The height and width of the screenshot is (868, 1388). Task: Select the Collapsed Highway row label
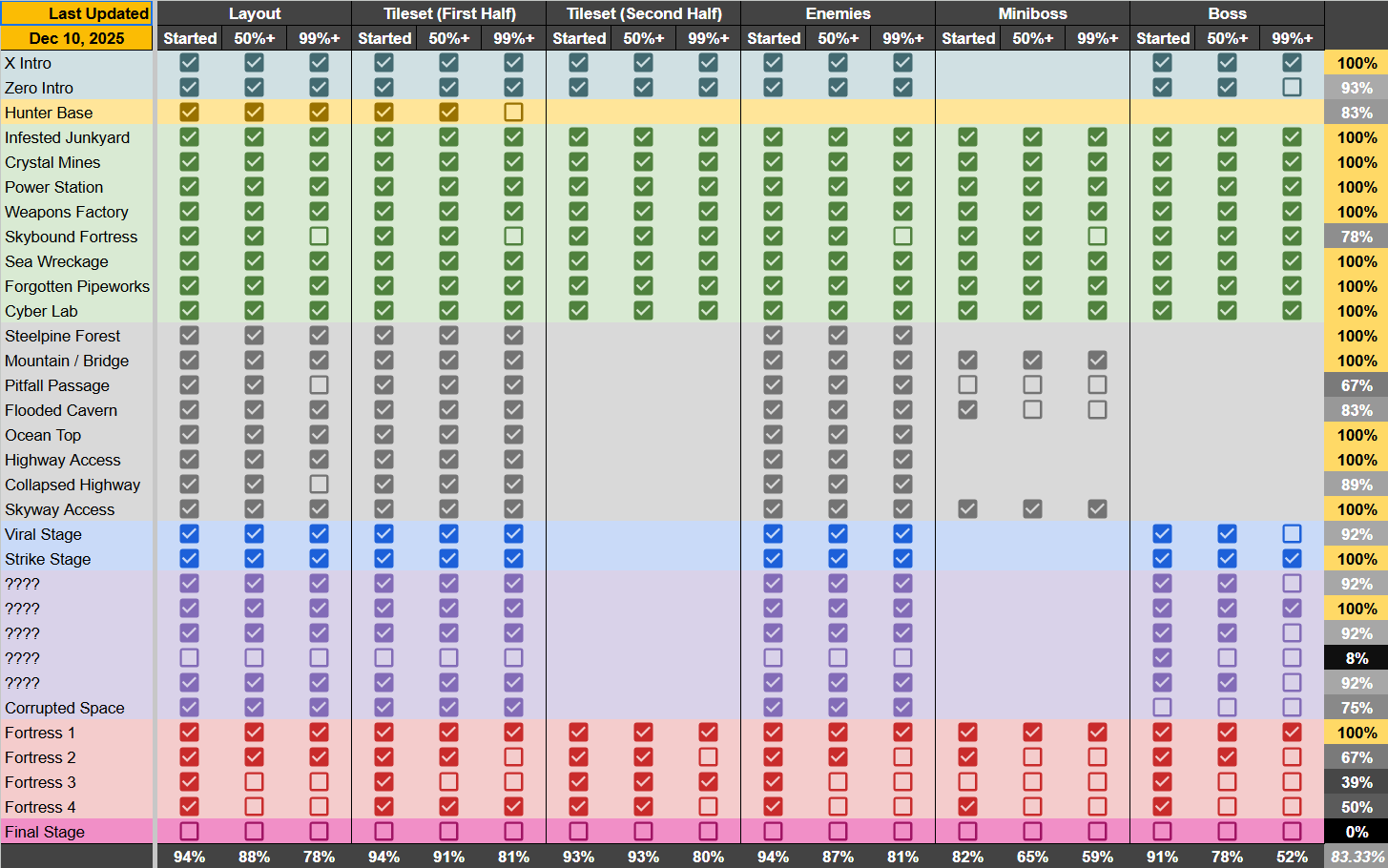pos(76,485)
